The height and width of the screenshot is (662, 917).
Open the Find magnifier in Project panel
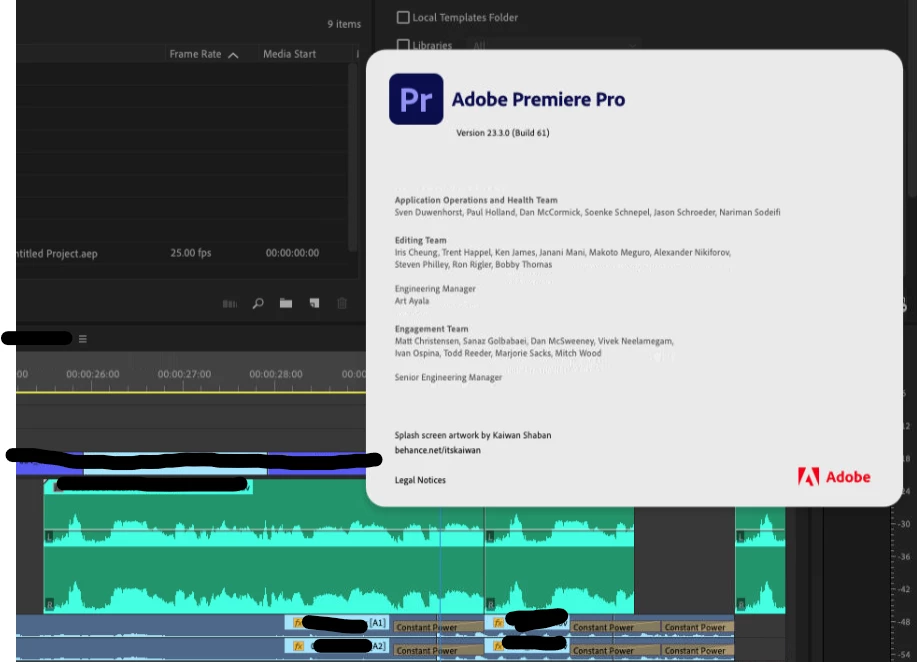[x=258, y=303]
